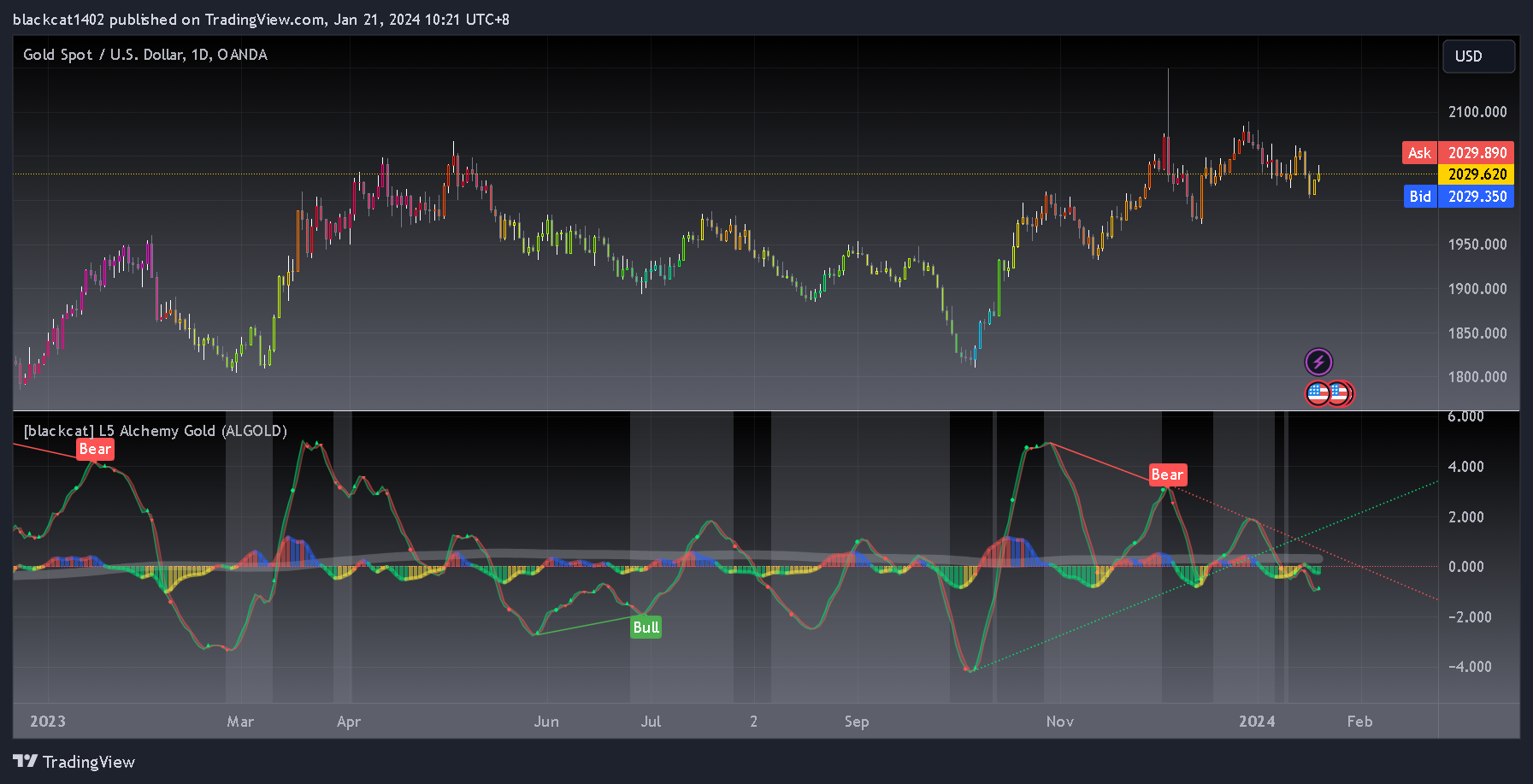Click the Gold Spot / U.S. Dollar chart title
This screenshot has width=1533, height=784.
tap(145, 55)
